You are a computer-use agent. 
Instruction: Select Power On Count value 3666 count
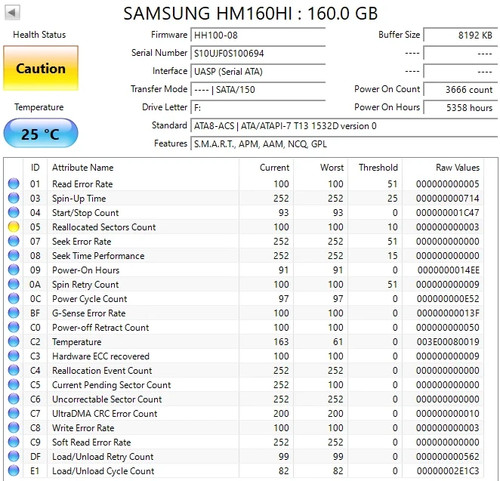tap(460, 89)
